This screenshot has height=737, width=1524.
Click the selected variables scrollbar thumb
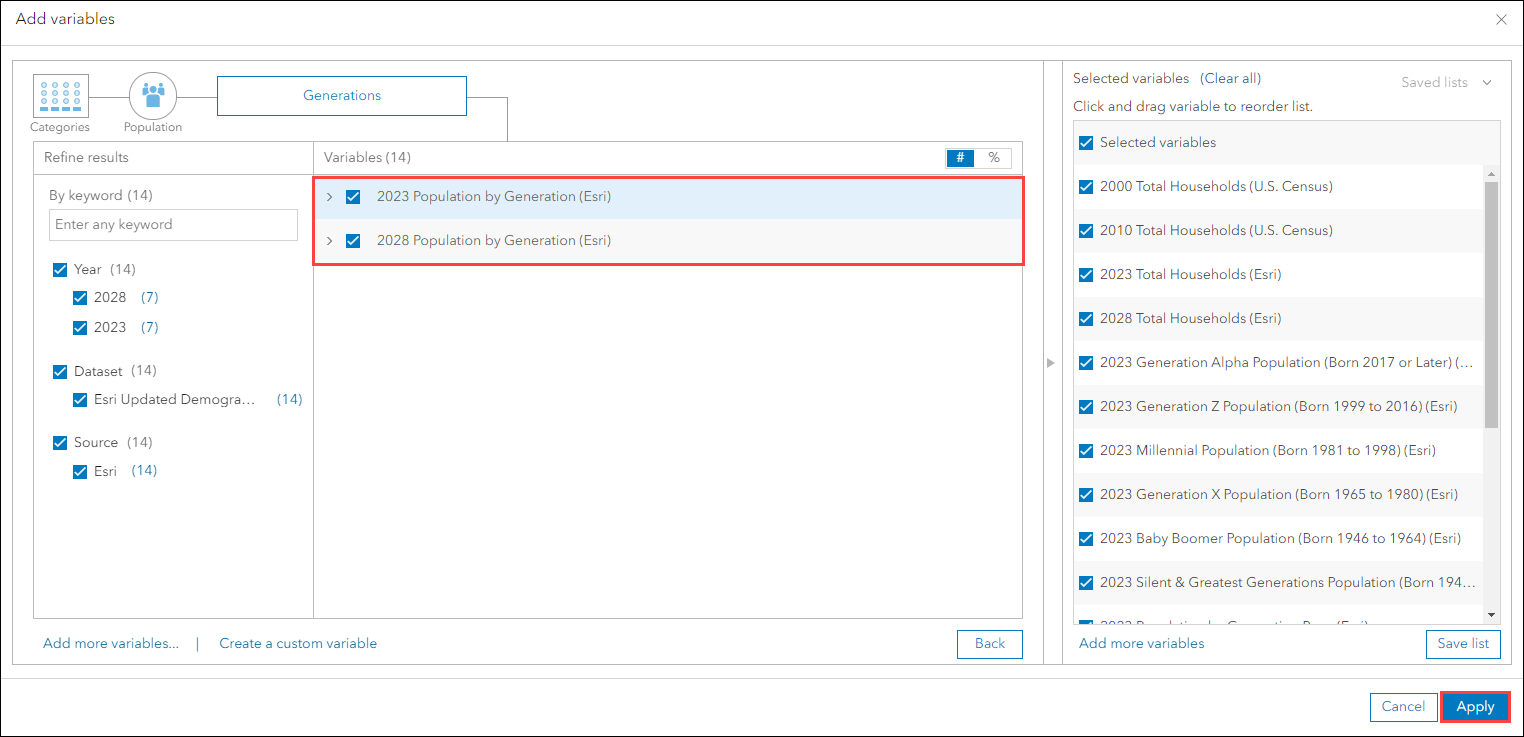click(x=1492, y=304)
